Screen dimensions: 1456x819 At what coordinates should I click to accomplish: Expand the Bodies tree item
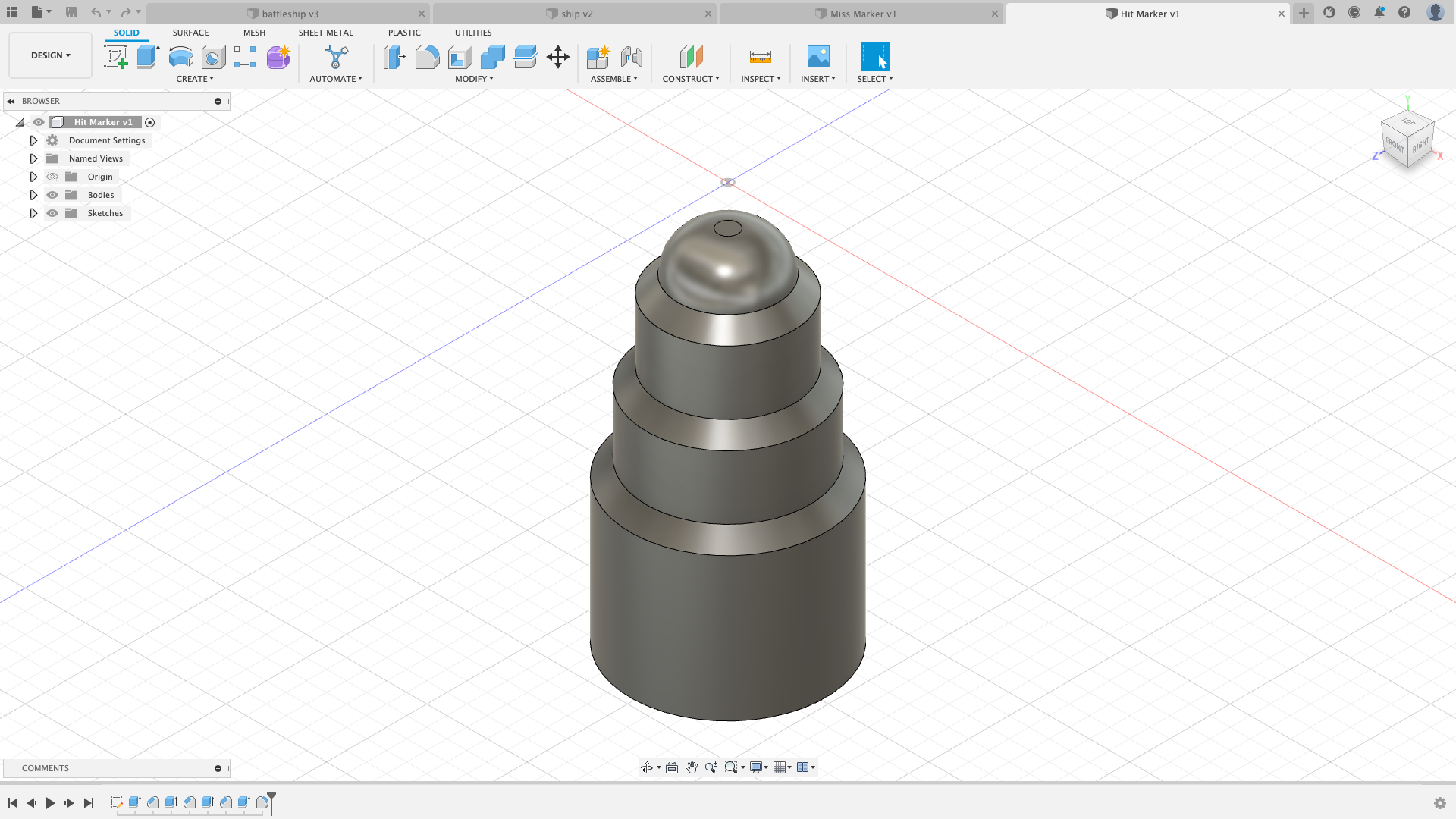click(34, 195)
